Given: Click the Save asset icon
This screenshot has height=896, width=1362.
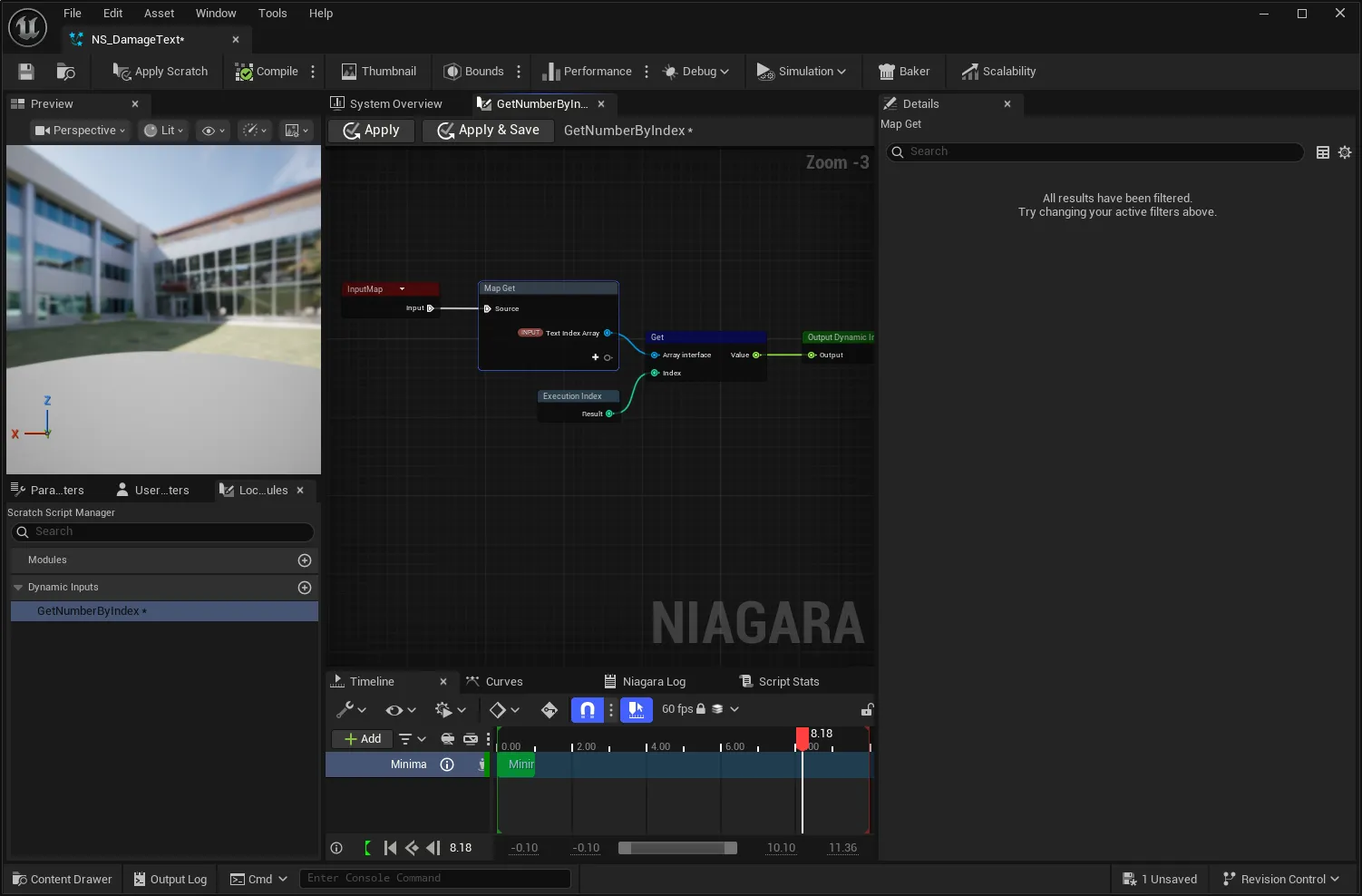Looking at the screenshot, I should 26,72.
